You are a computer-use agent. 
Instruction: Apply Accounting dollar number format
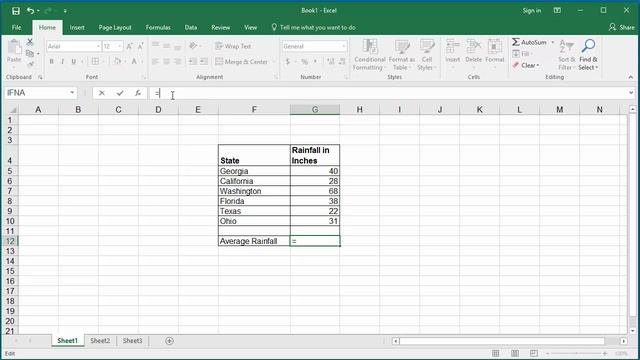288,62
